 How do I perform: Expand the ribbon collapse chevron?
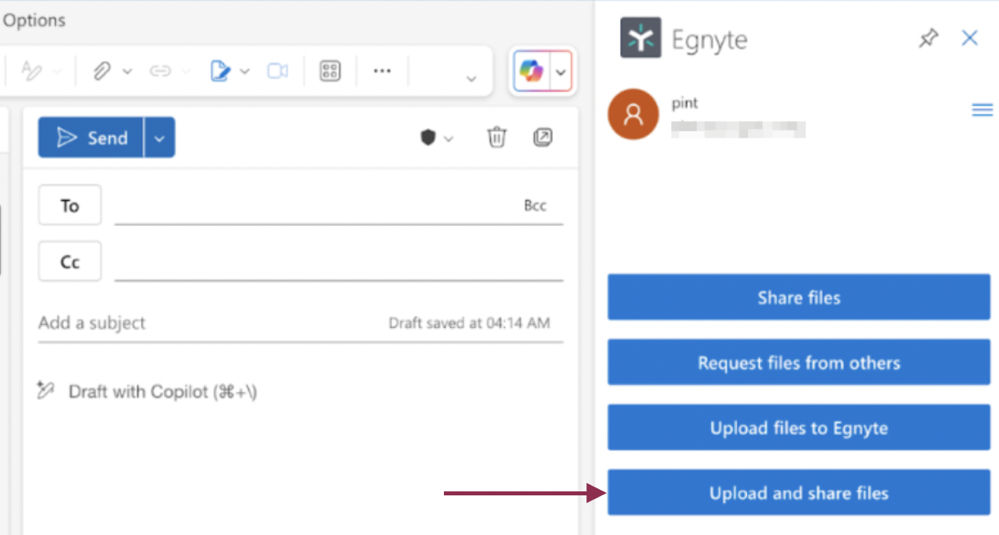tap(471, 79)
